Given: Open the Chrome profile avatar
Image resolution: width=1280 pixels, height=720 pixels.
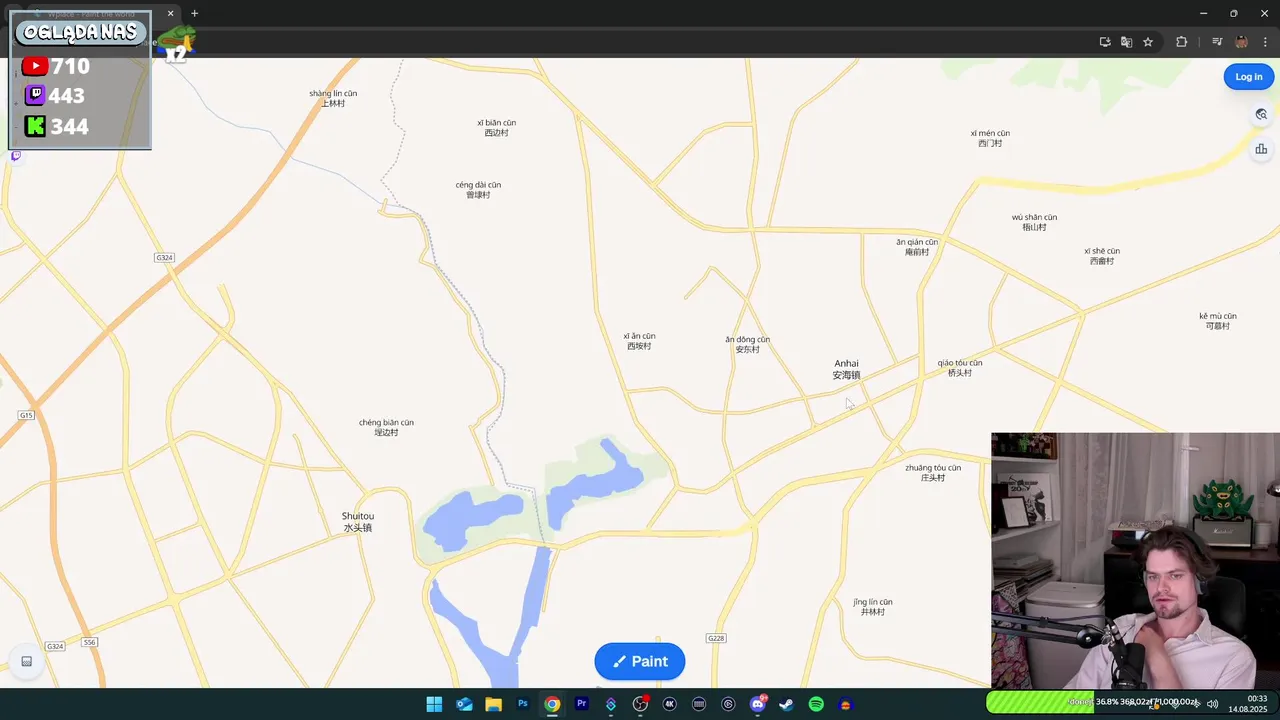Looking at the screenshot, I should (1241, 42).
